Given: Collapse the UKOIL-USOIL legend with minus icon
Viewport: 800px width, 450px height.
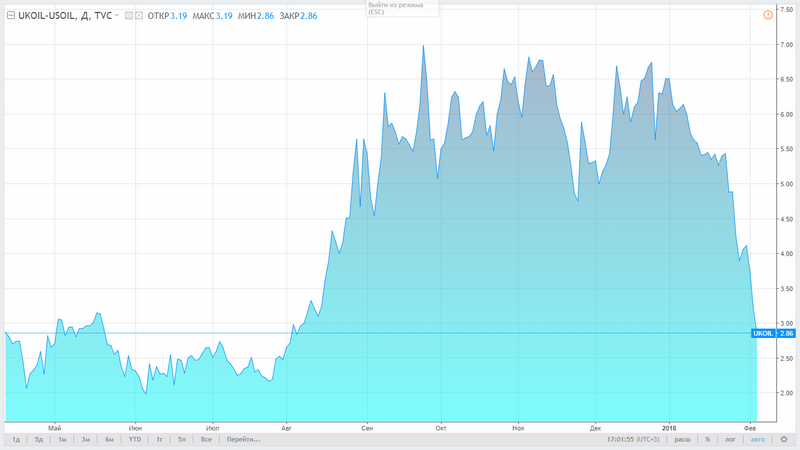Looking at the screenshot, I should [x=10, y=16].
